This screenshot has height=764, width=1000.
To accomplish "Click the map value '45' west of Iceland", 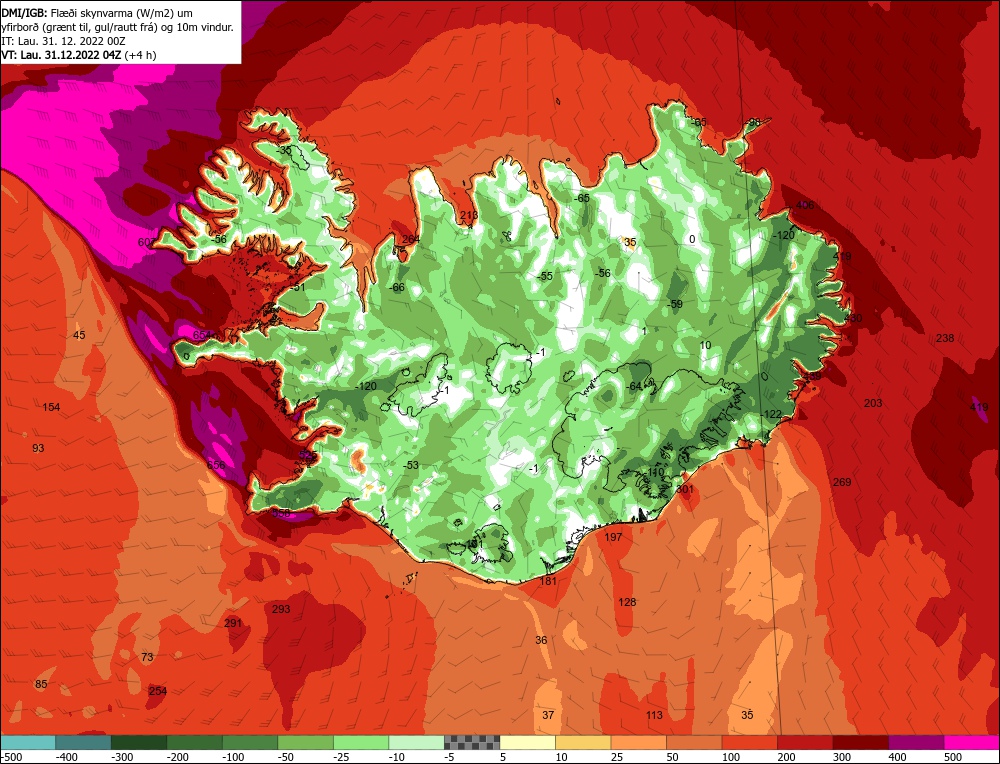I will tap(79, 335).
